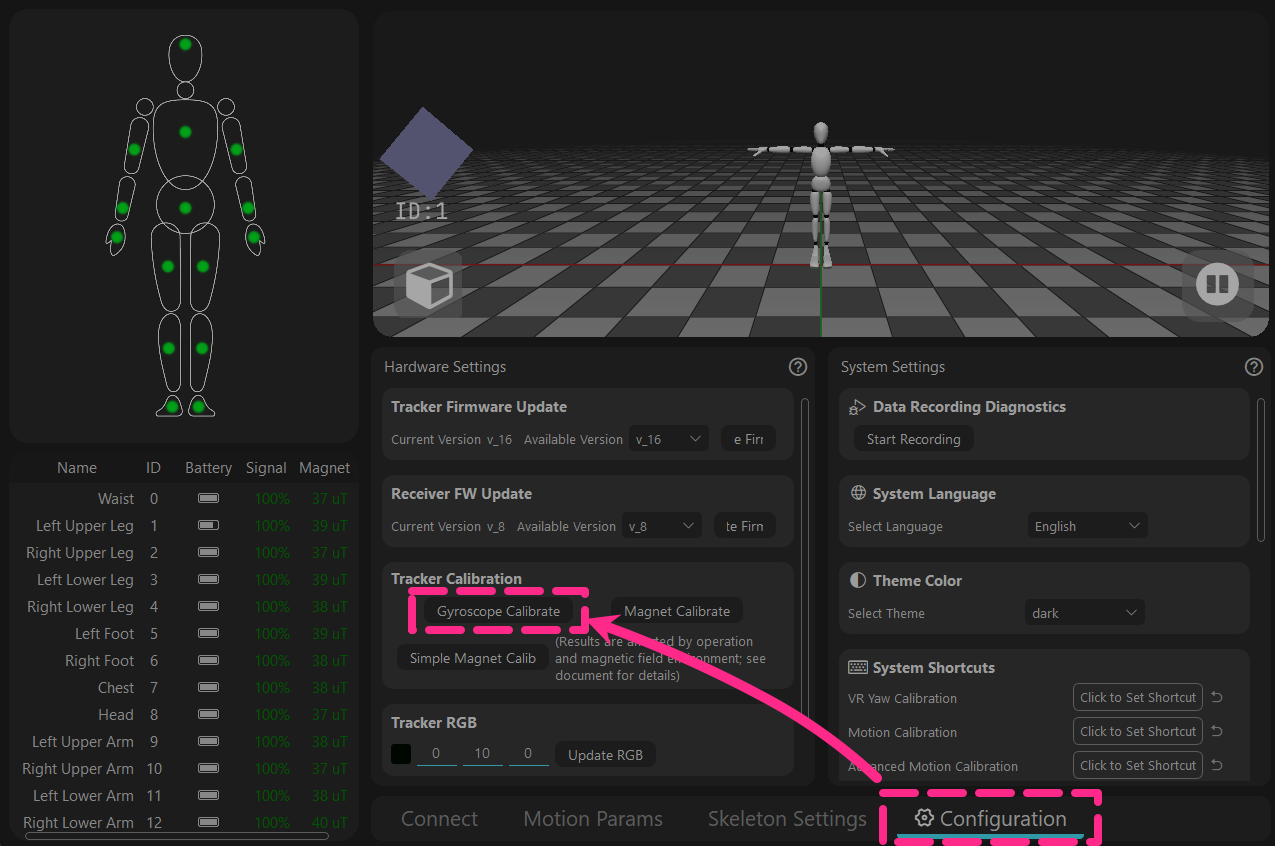Switch to the Skeleton Settings tab
The width and height of the screenshot is (1275, 846).
click(x=787, y=818)
